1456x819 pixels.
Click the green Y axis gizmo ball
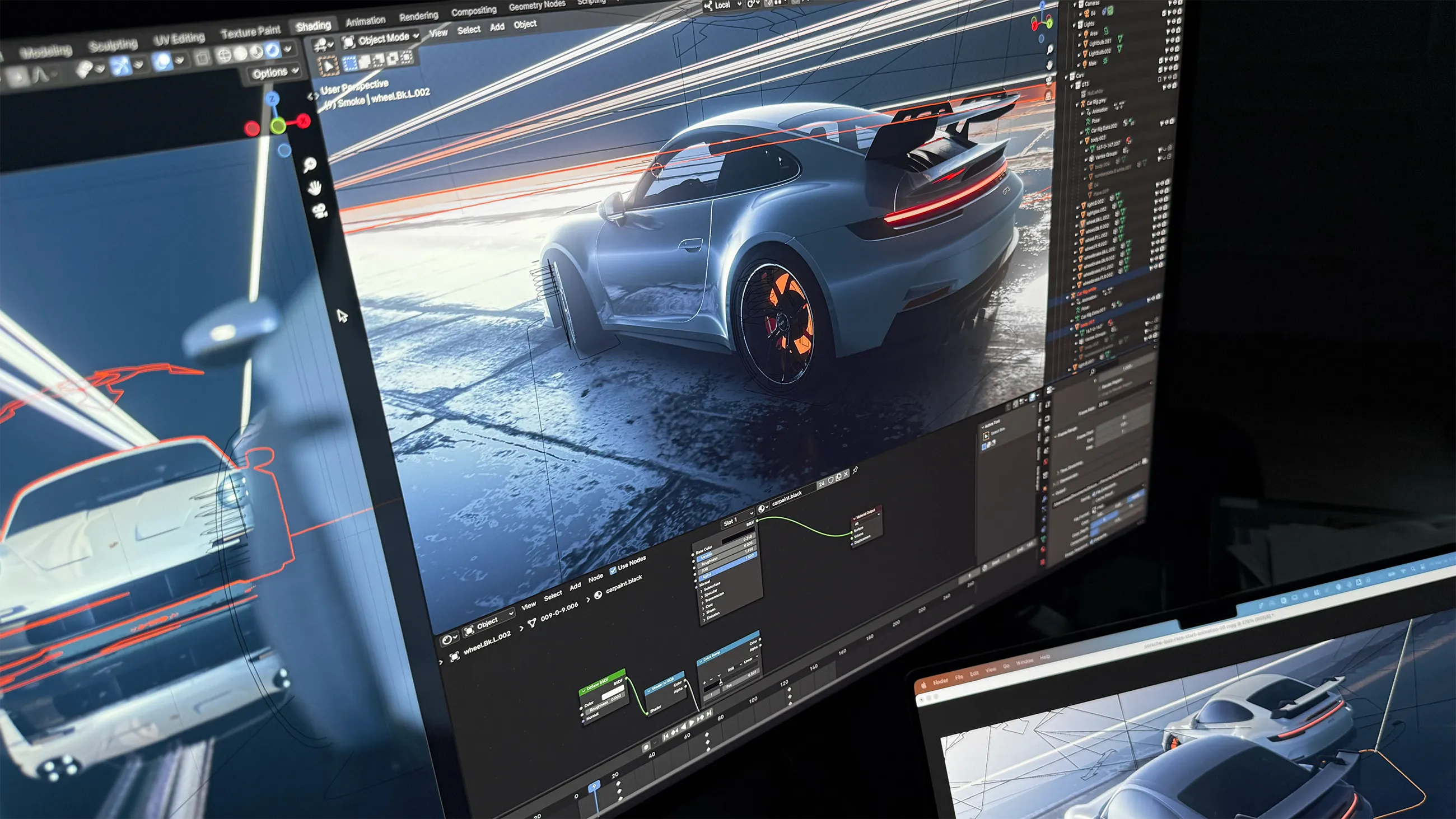(278, 125)
